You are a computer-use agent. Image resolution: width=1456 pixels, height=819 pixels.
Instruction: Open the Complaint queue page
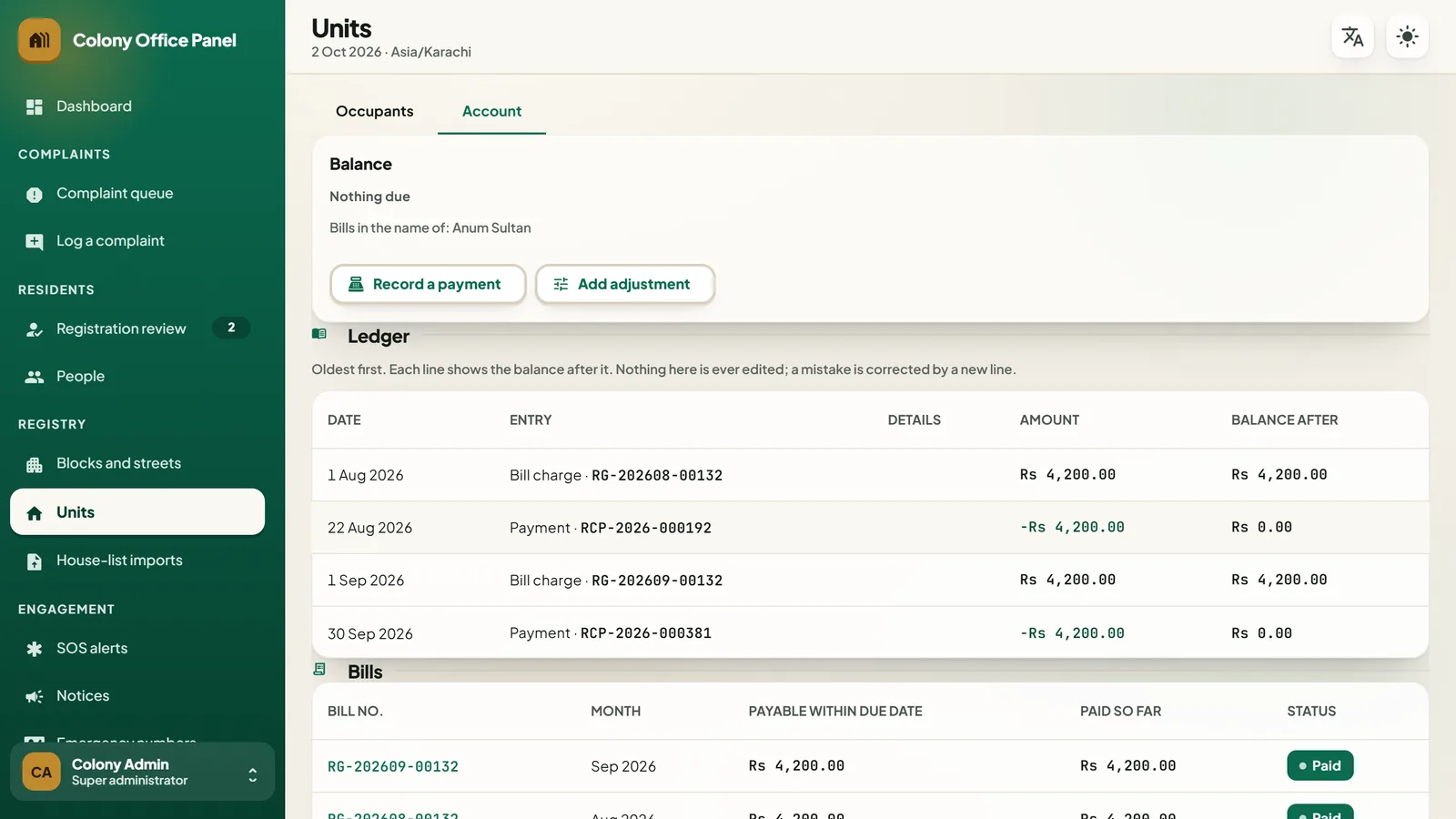click(x=137, y=194)
